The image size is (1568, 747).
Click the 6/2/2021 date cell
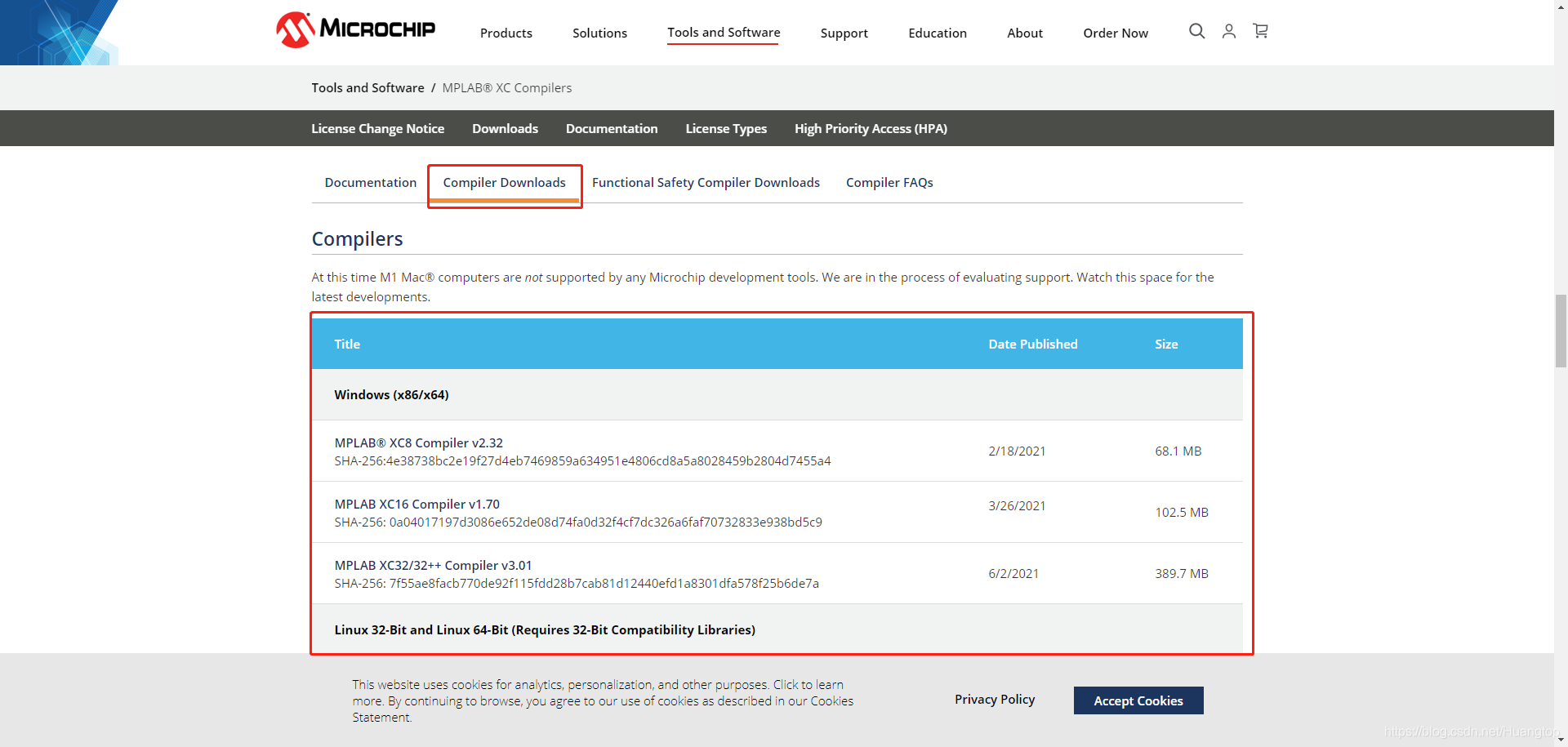point(1013,573)
